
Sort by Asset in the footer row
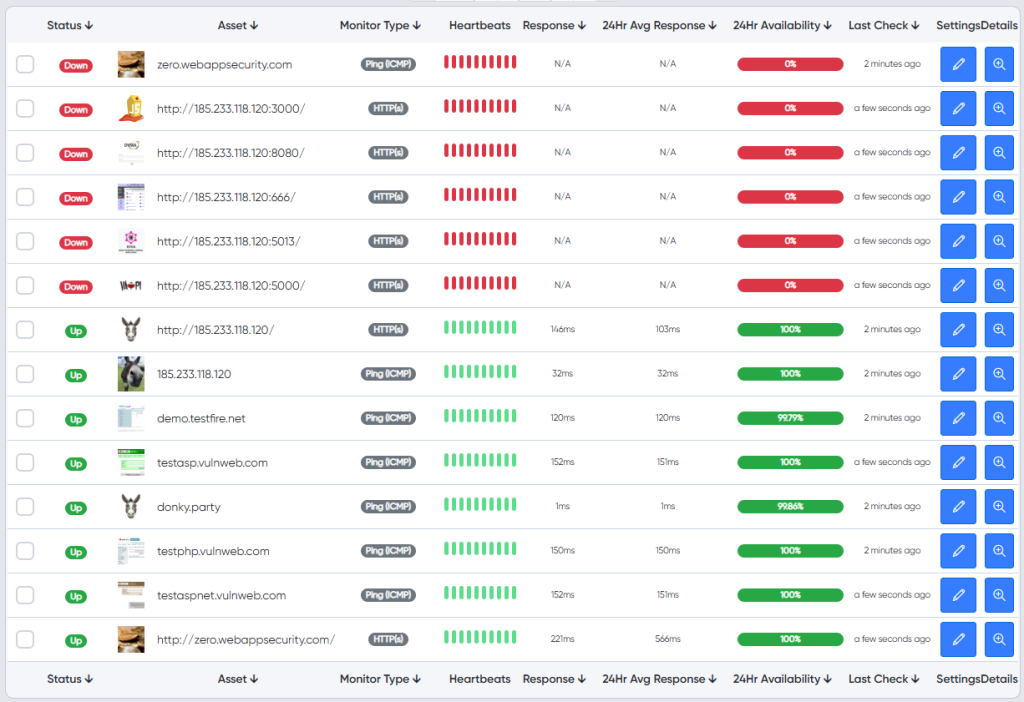(238, 679)
